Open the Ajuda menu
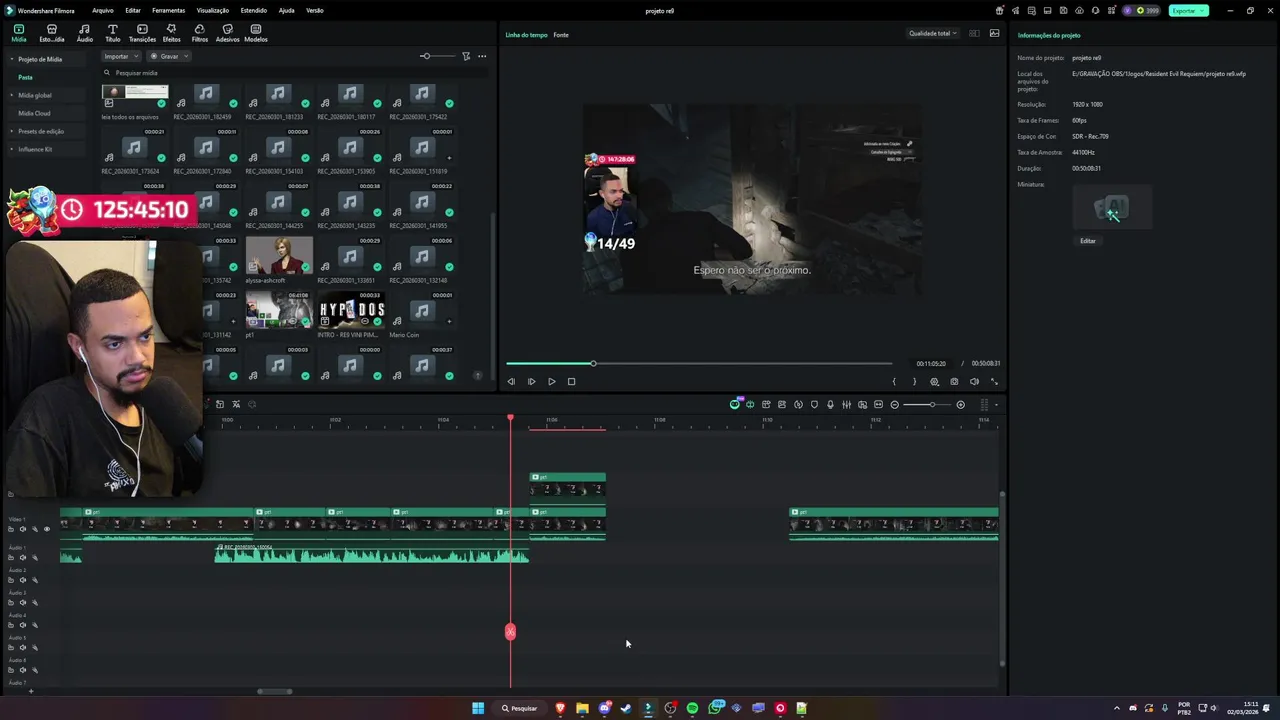1280x720 pixels. click(286, 10)
